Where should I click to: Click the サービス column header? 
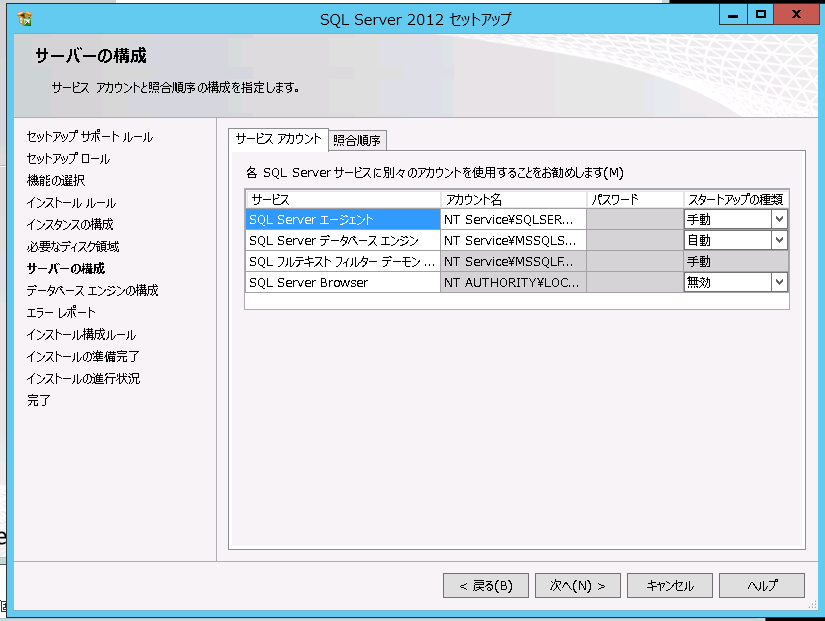(343, 199)
